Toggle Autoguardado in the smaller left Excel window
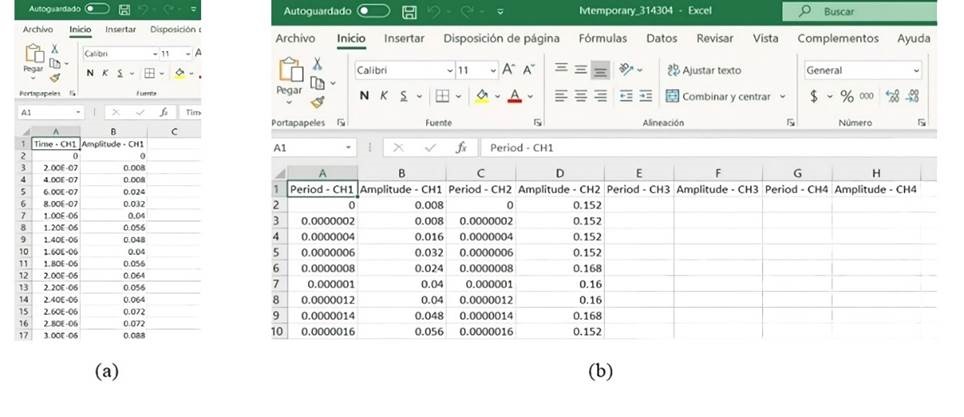The image size is (964, 417). [97, 8]
